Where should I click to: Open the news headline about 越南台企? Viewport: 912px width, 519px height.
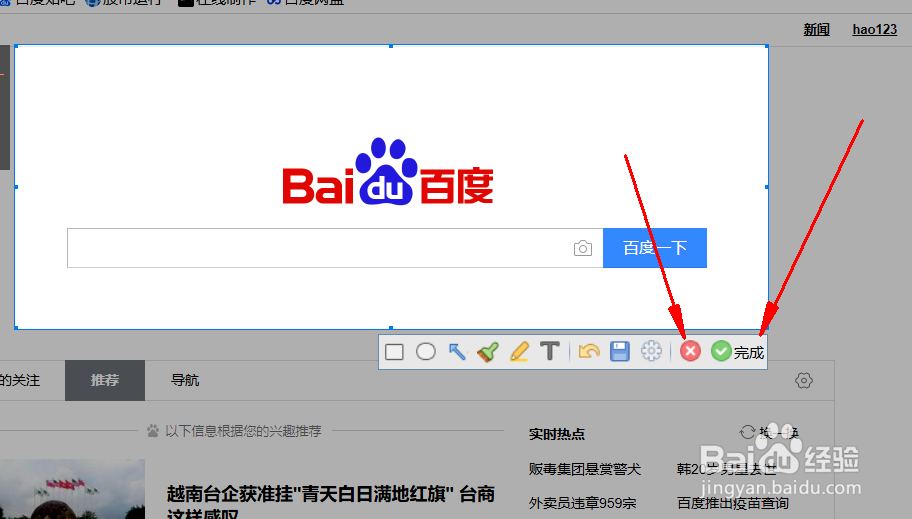click(x=330, y=503)
